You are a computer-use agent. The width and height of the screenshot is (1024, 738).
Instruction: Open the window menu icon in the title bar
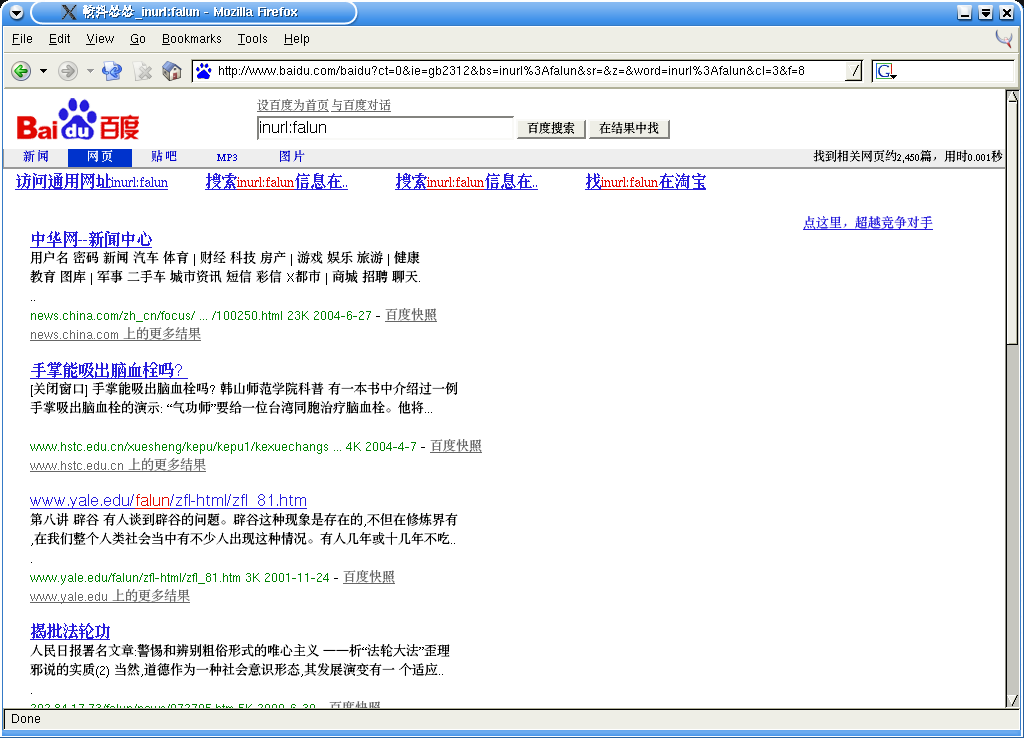16,12
